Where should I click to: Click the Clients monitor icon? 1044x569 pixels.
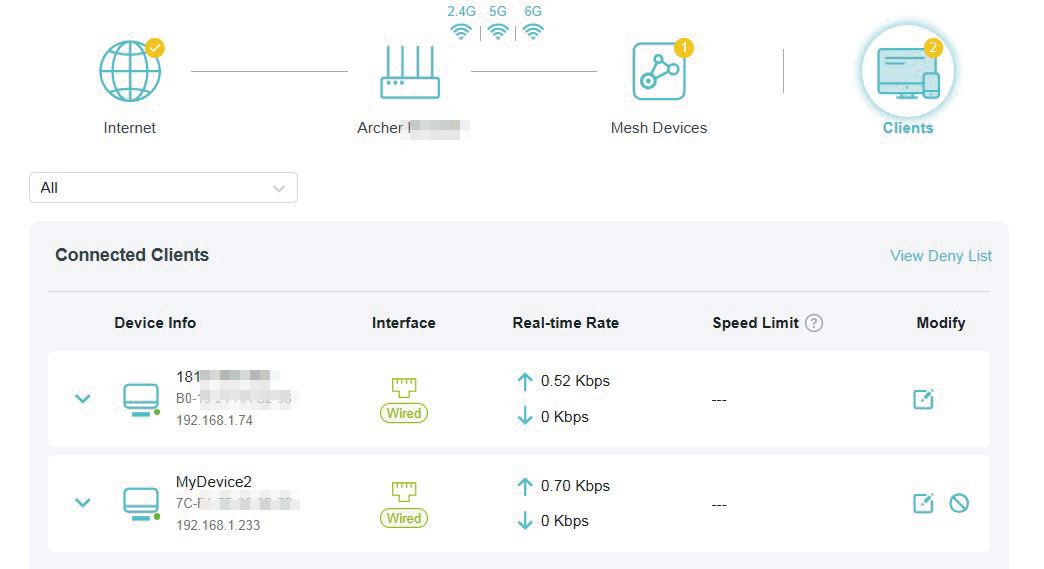(x=907, y=72)
